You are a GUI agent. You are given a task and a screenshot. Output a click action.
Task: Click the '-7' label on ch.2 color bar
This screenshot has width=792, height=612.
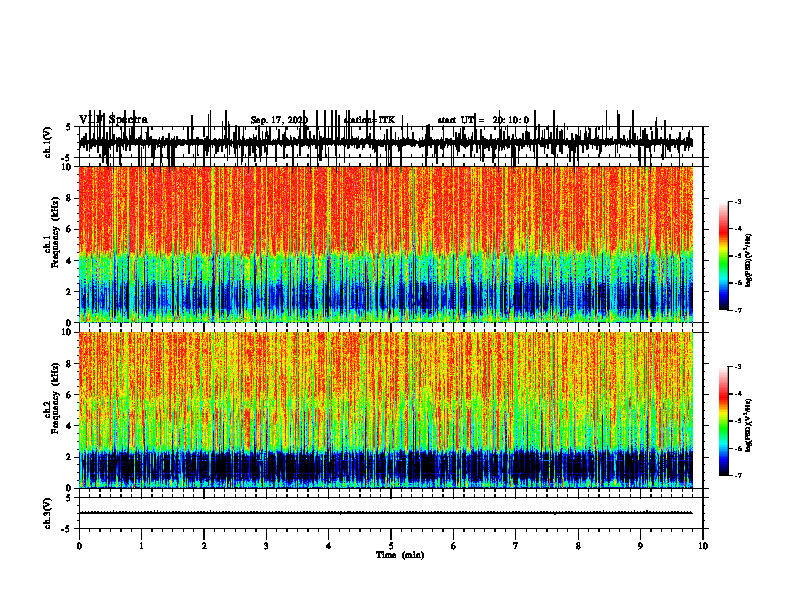[737, 476]
